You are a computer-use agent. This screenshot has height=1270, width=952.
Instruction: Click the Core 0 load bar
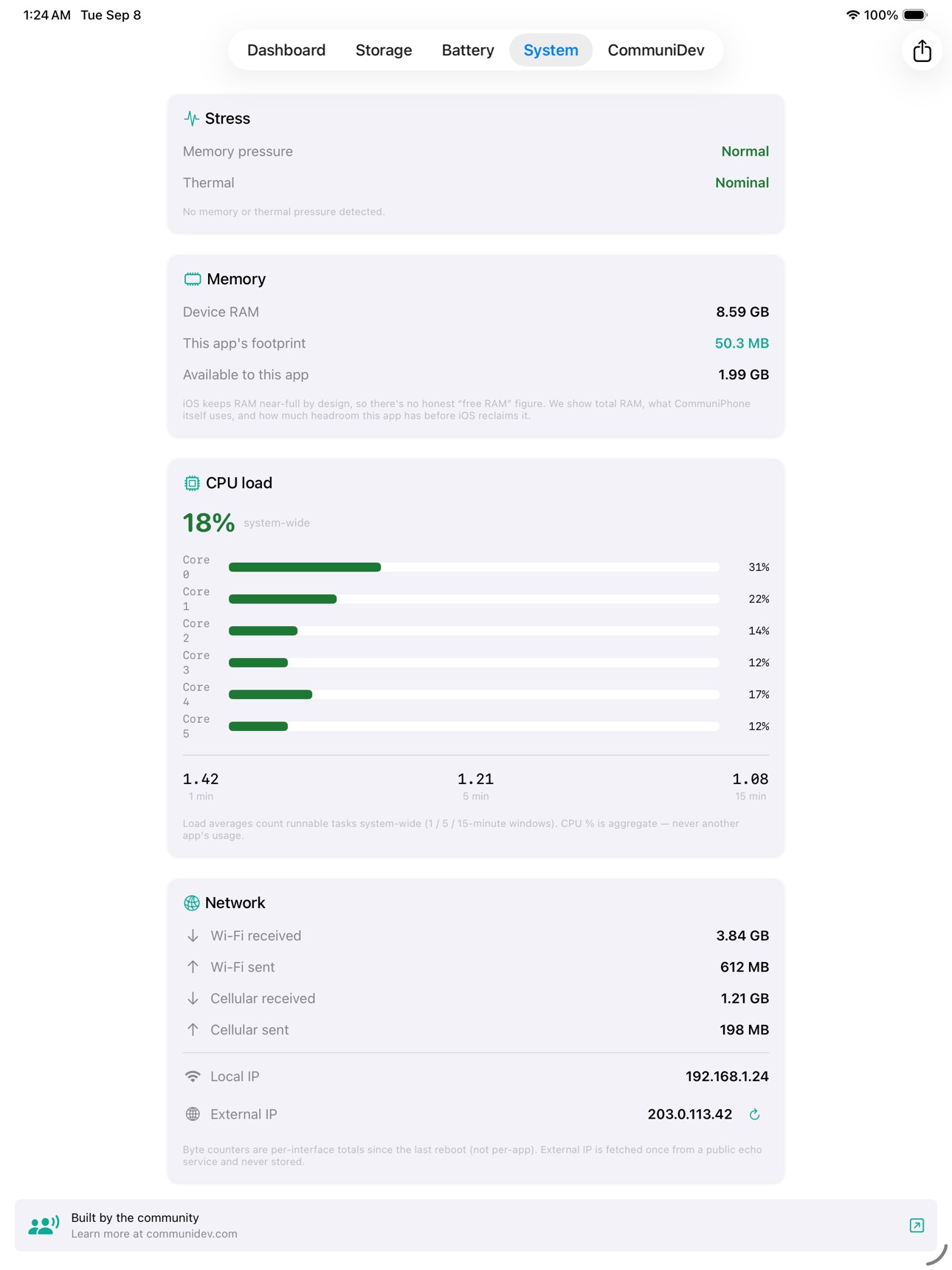pos(474,567)
